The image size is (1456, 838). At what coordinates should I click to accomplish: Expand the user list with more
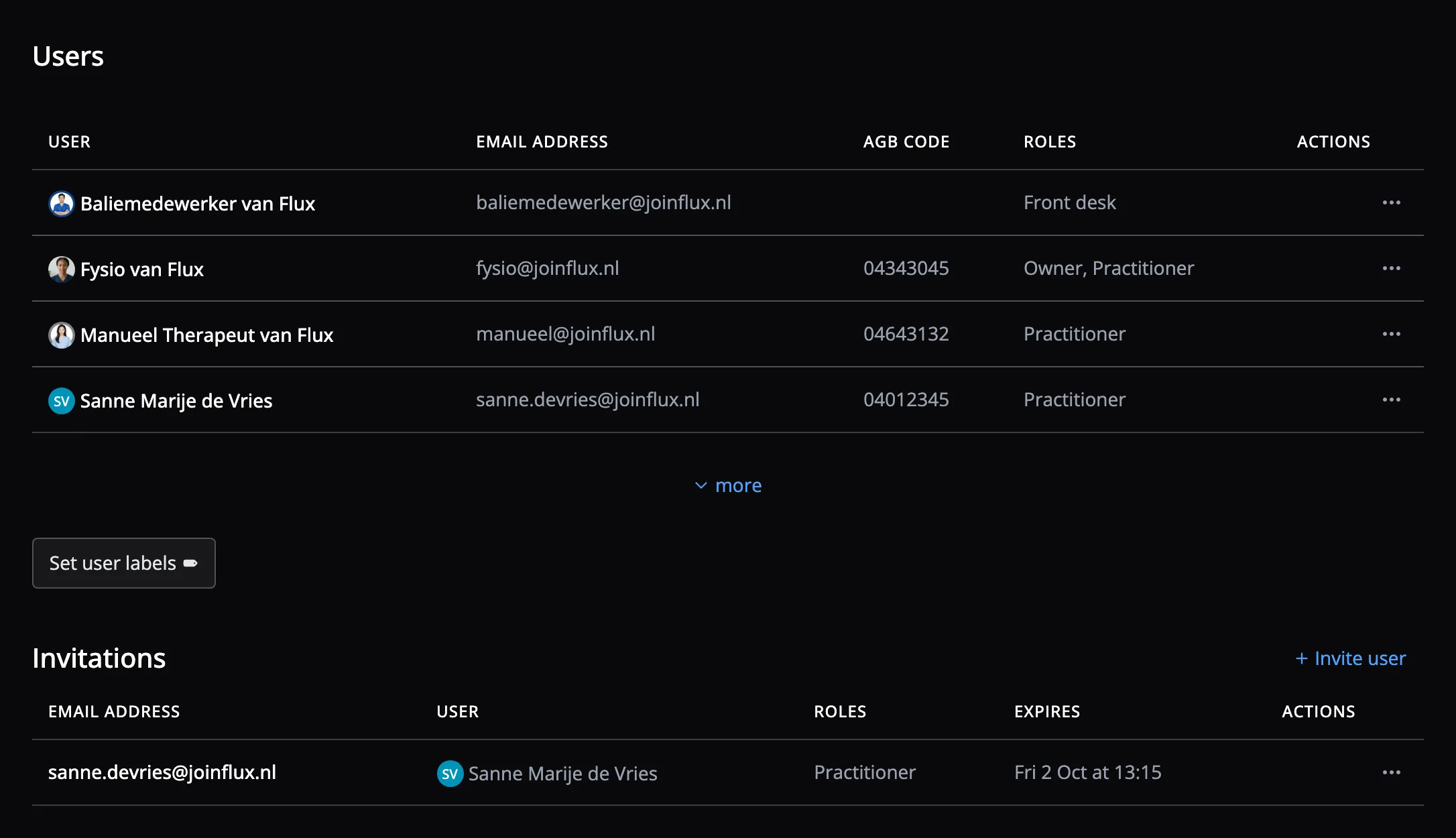[x=728, y=485]
